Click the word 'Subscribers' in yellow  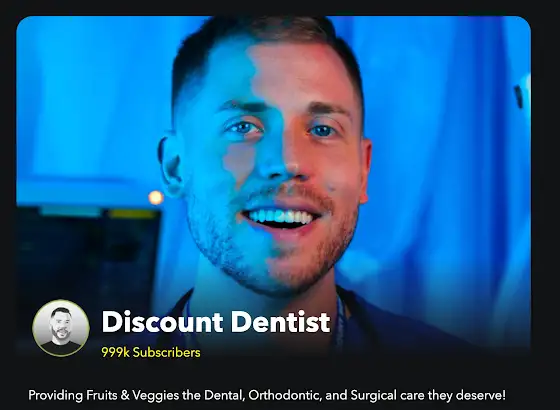[166, 352]
